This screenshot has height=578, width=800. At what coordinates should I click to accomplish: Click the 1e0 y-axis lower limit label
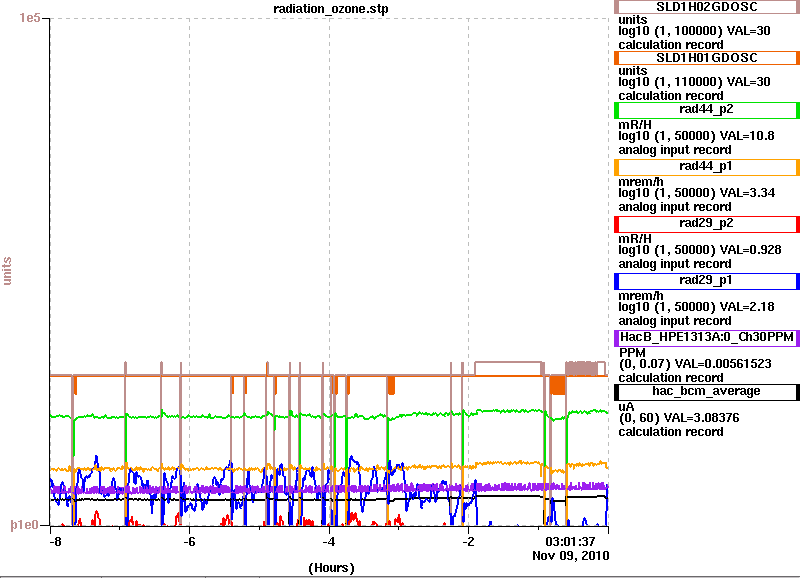[x=24, y=525]
